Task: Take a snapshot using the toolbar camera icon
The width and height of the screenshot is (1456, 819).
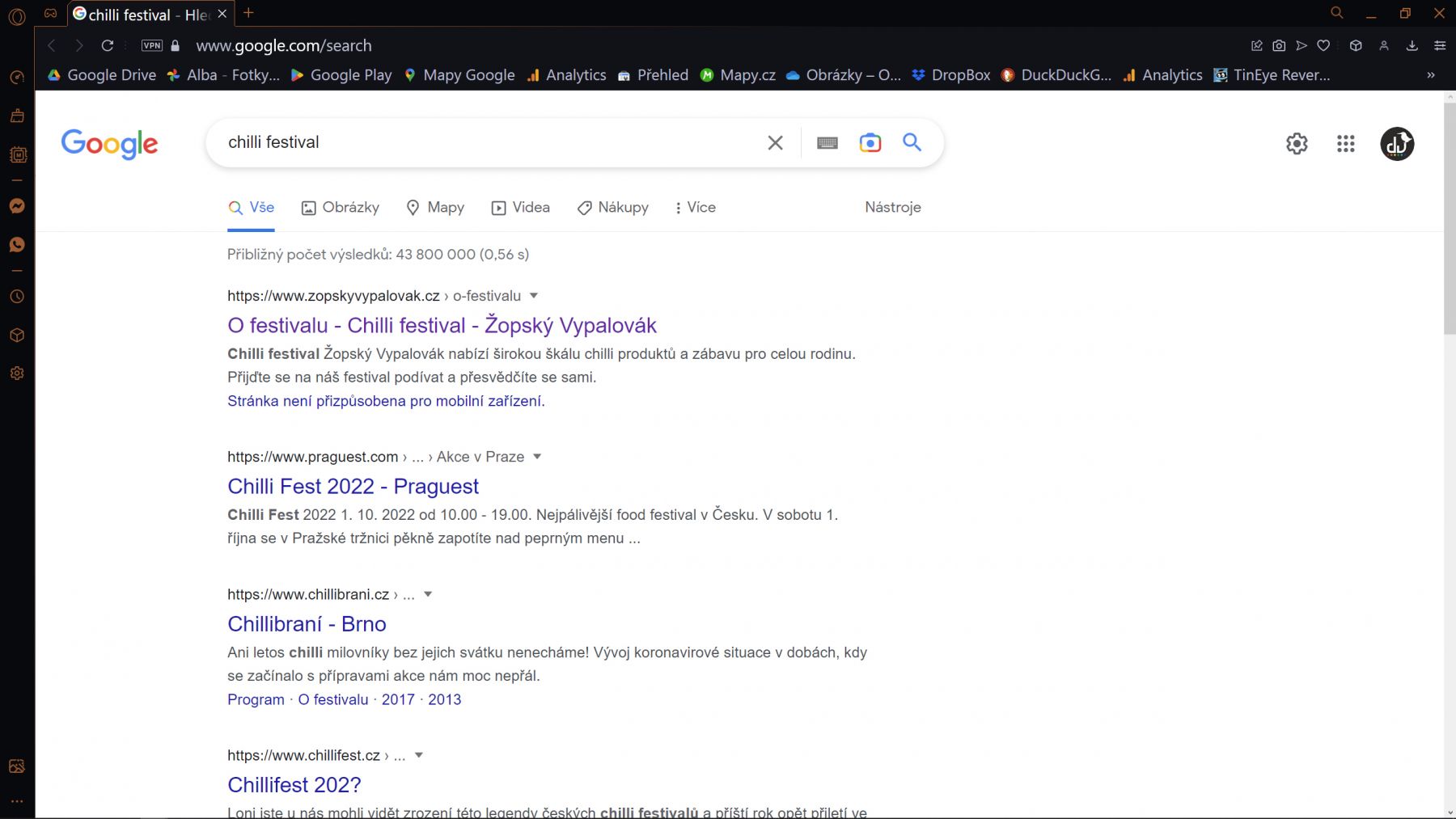Action: [1279, 46]
